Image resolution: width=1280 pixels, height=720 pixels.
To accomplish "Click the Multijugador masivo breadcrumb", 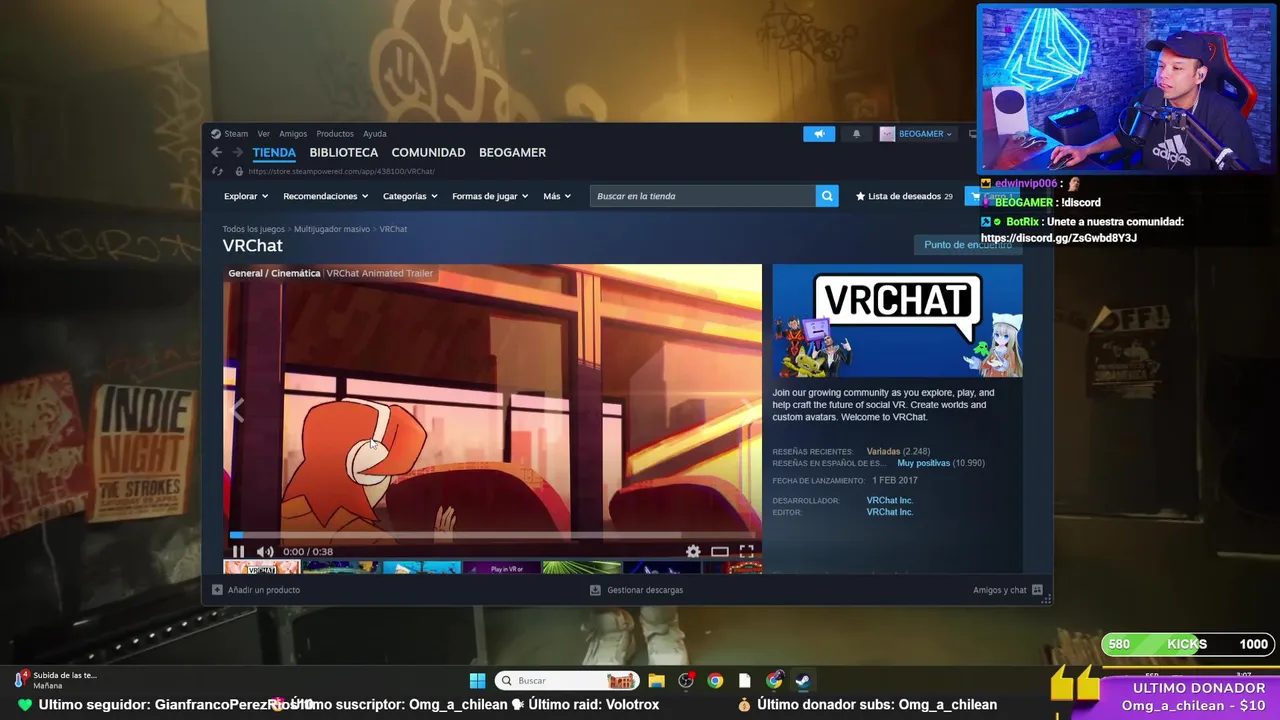I will pyautogui.click(x=332, y=229).
